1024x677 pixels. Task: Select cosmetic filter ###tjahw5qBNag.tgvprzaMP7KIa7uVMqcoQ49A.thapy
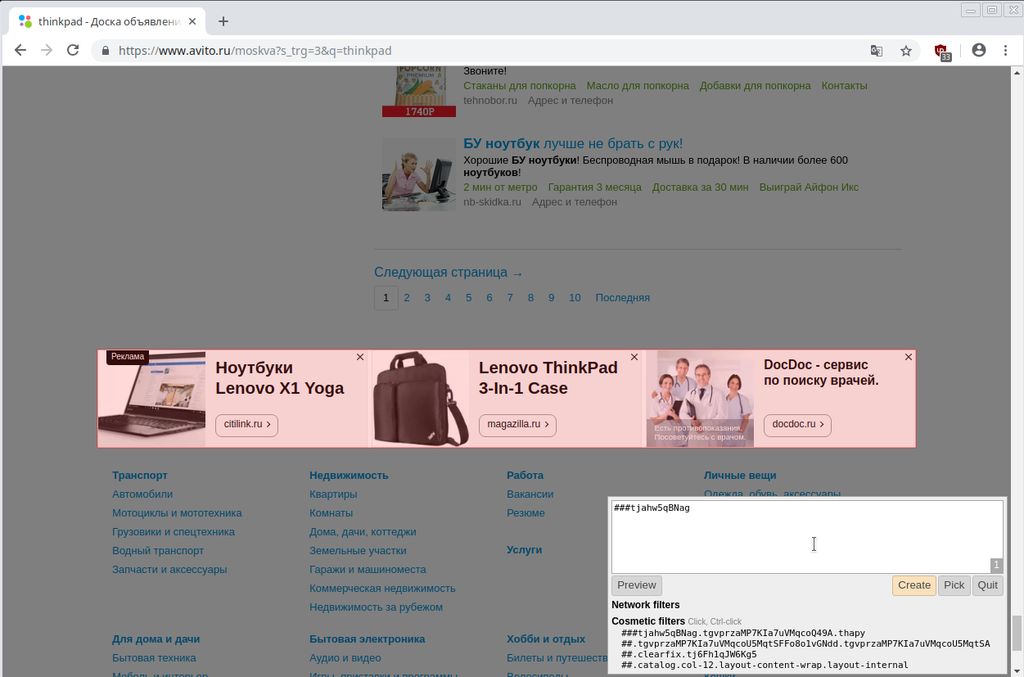[743, 633]
